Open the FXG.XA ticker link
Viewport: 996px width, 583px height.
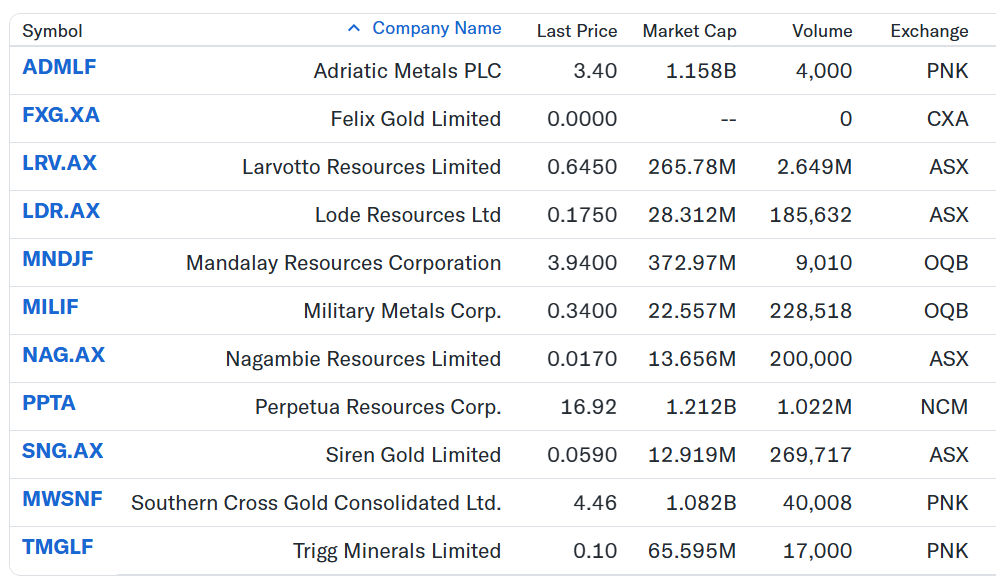coord(61,115)
